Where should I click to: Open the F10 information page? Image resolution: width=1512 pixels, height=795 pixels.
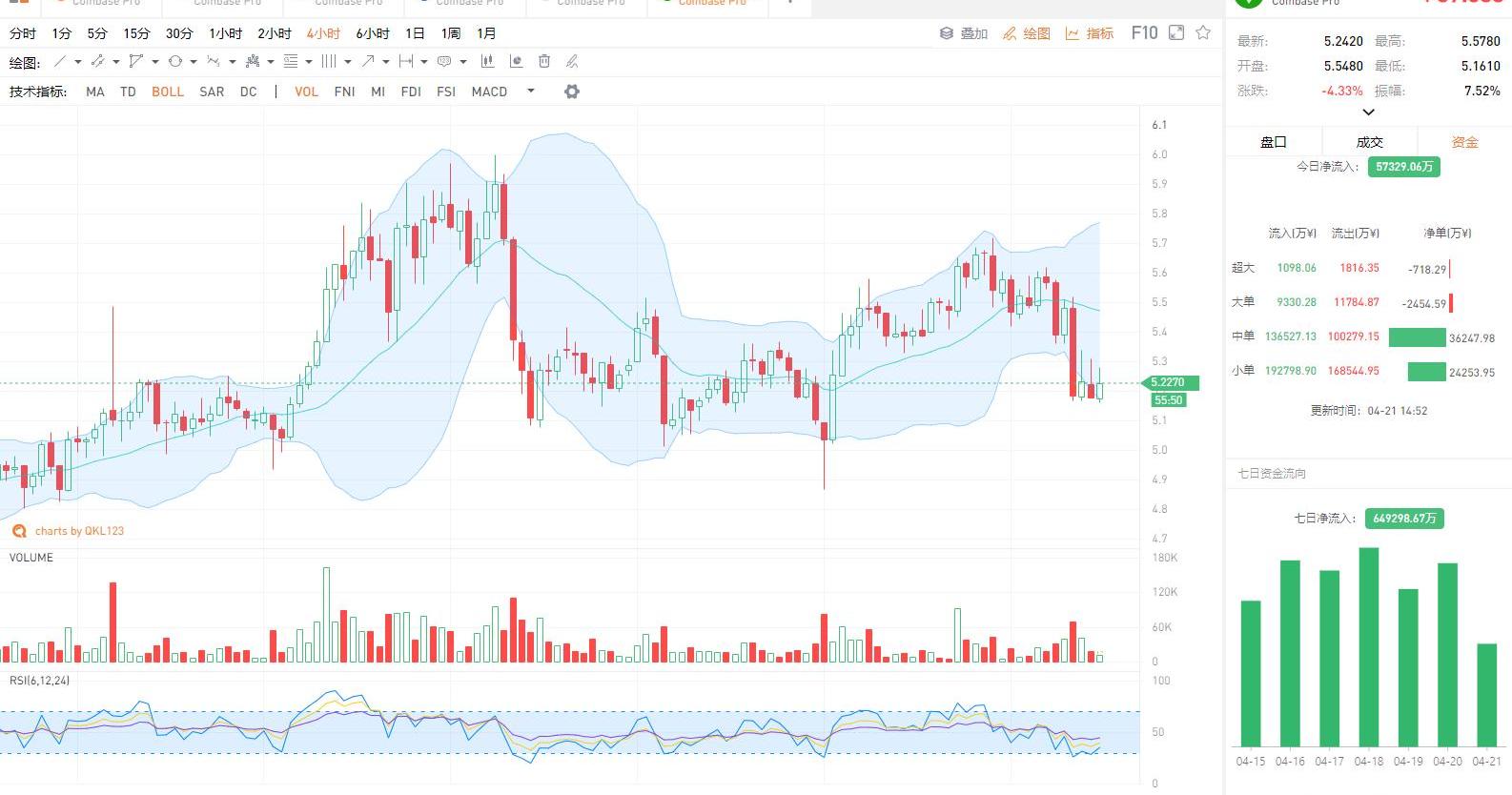click(x=1144, y=33)
